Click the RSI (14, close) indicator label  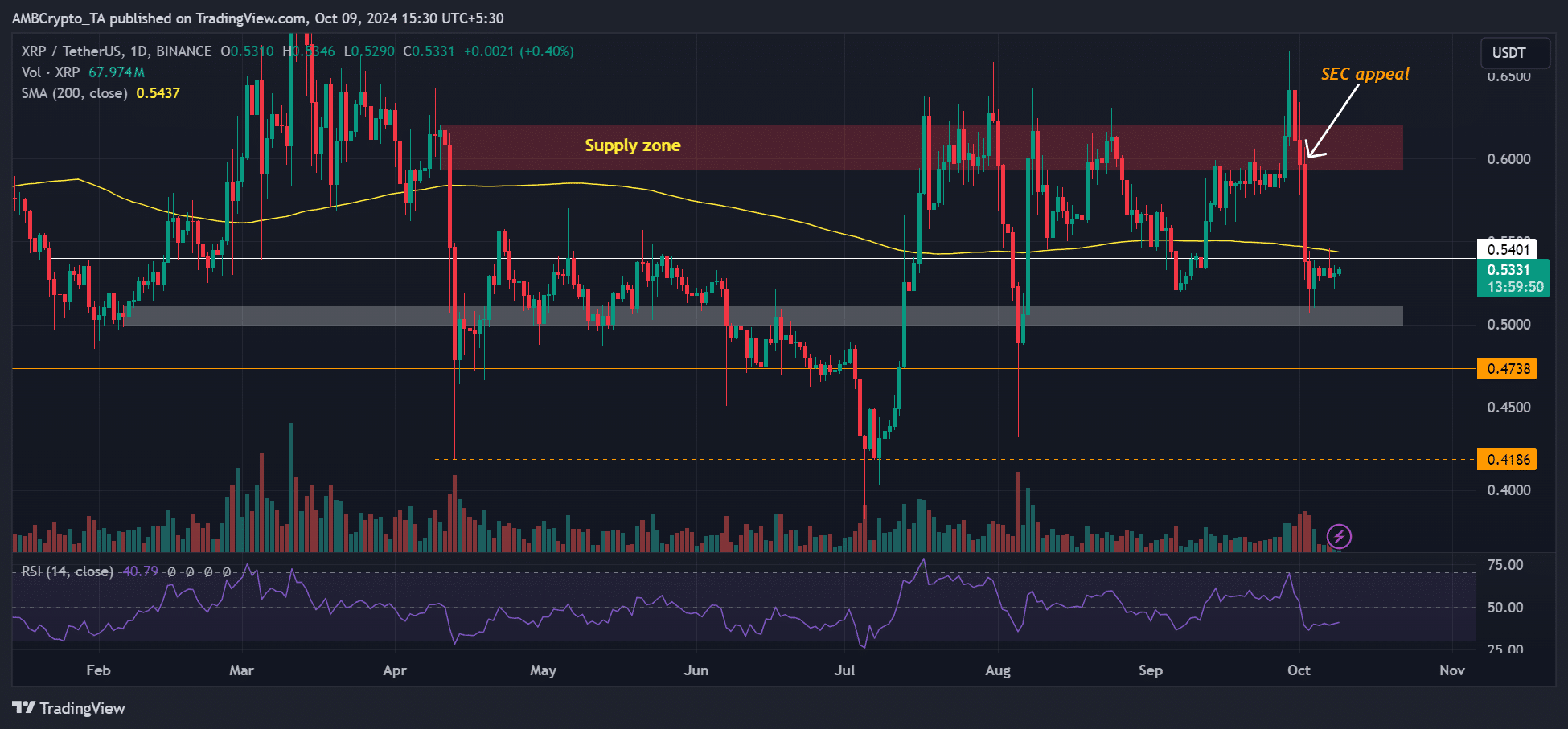(x=67, y=571)
